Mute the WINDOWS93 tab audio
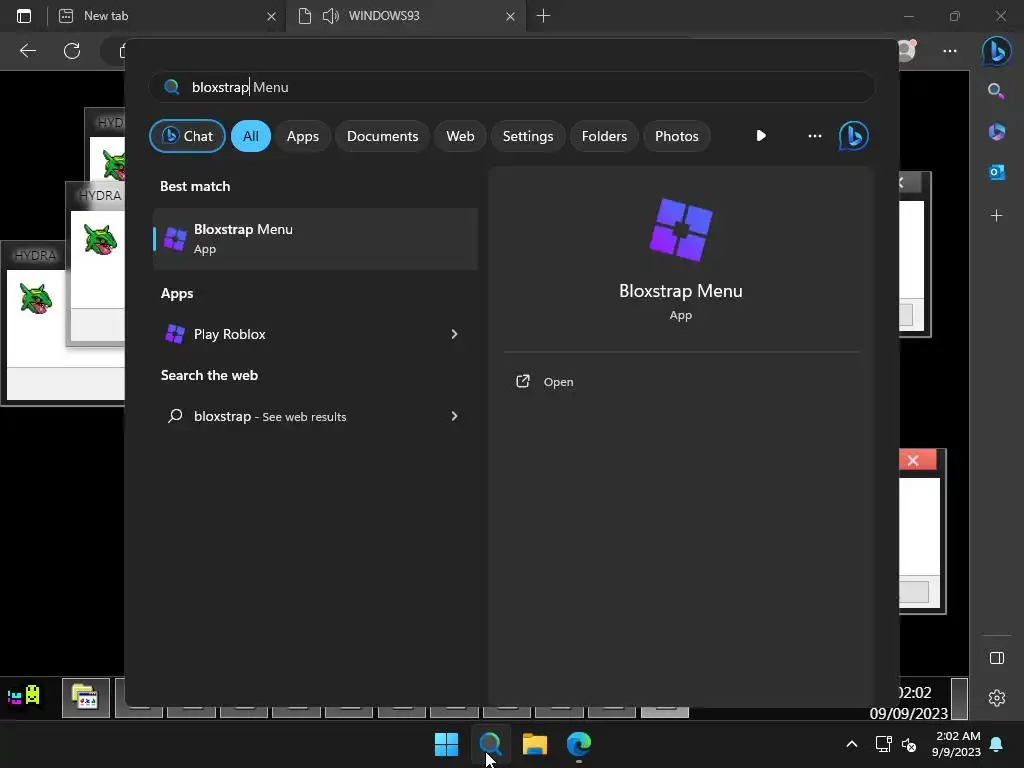Image resolution: width=1024 pixels, height=768 pixels. click(330, 16)
